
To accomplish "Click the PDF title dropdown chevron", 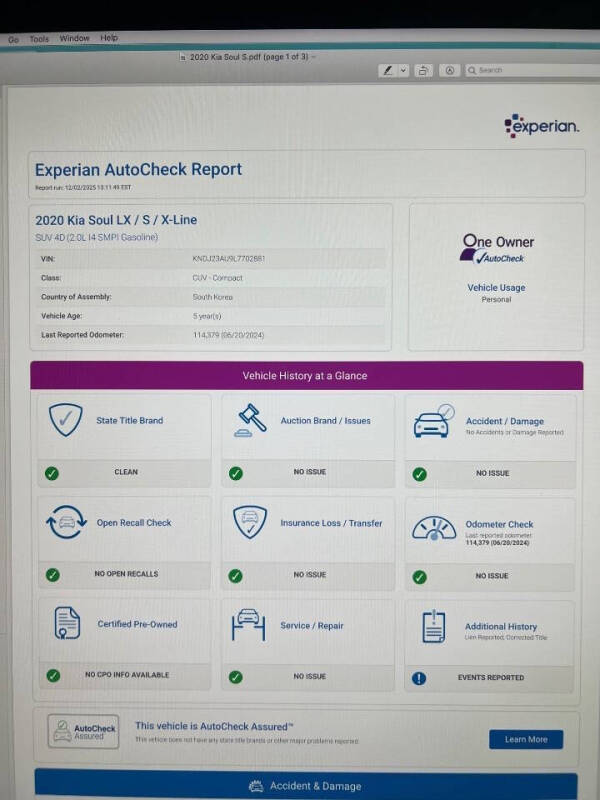I will 314,57.
